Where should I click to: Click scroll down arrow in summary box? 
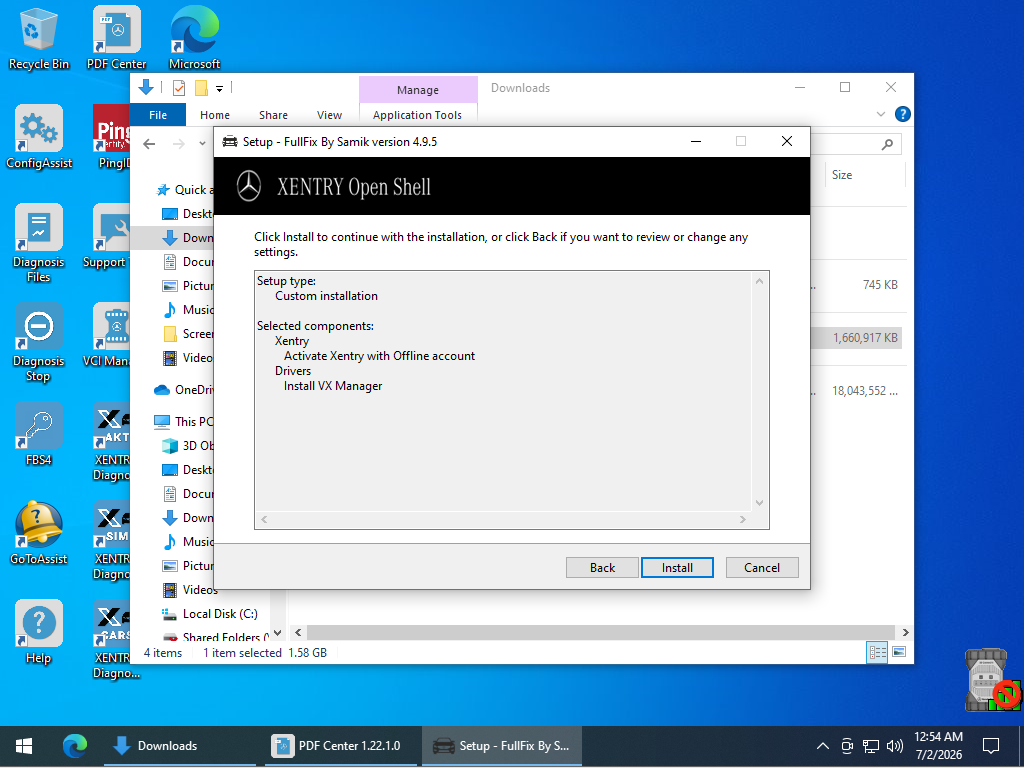coord(760,502)
